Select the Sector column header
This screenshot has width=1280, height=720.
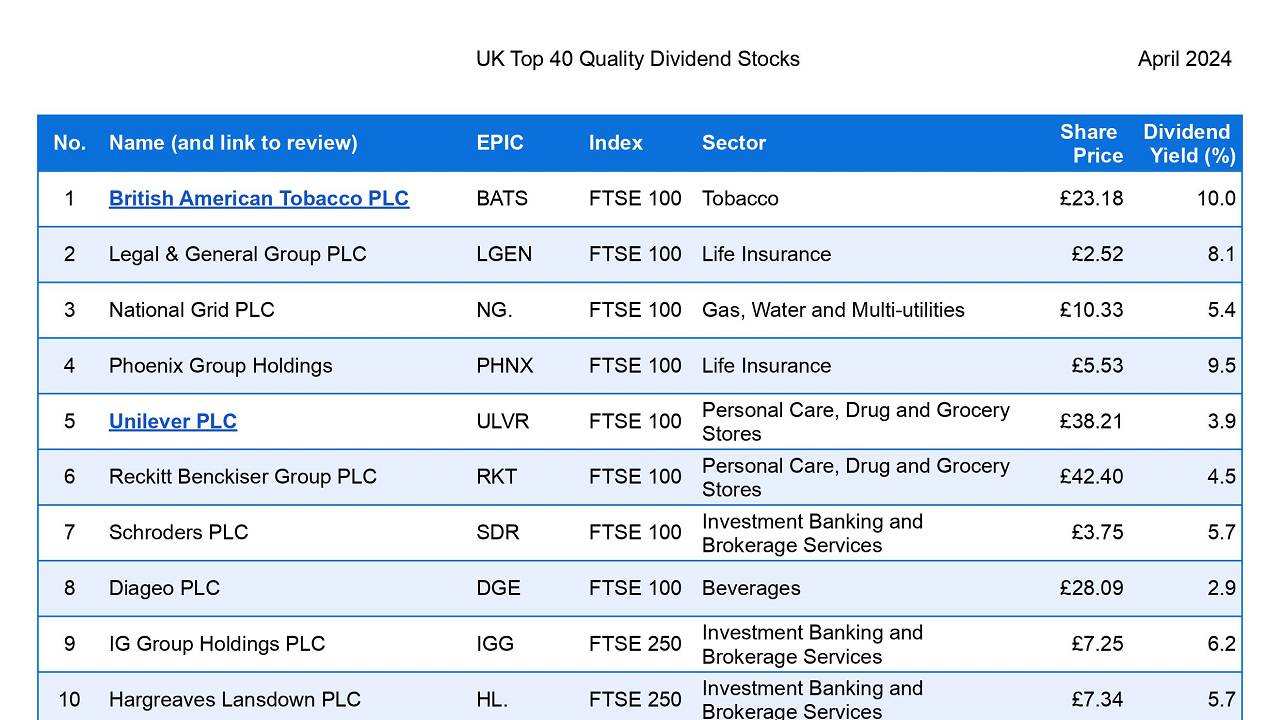point(734,143)
